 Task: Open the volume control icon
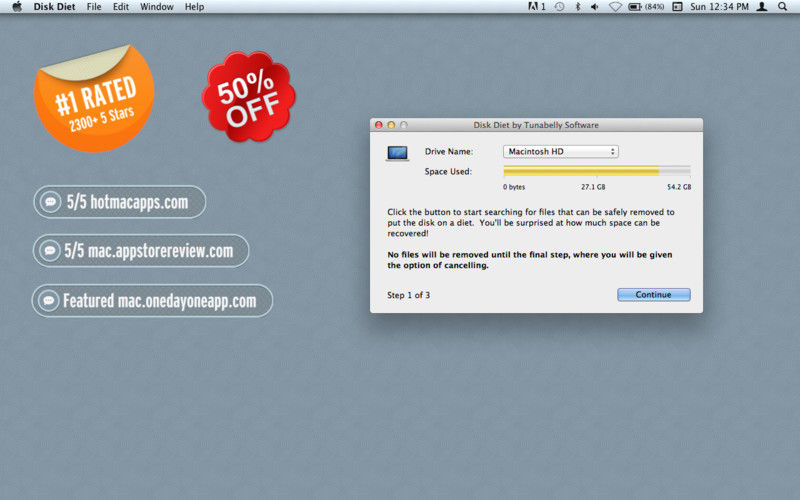click(x=594, y=7)
